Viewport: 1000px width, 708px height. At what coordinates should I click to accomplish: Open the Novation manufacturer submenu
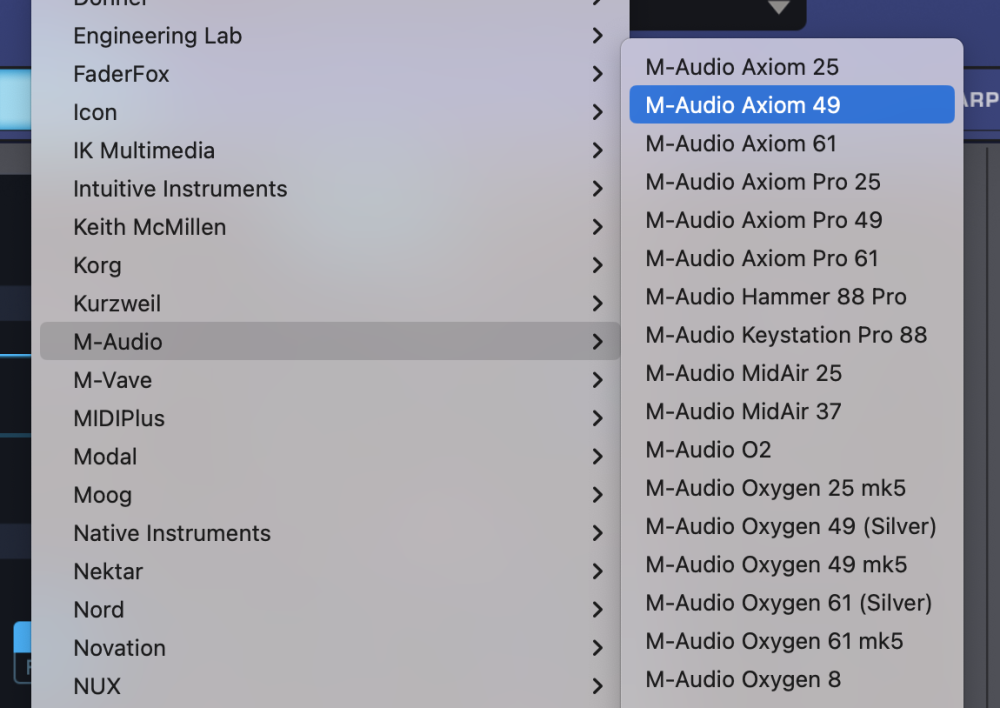click(x=120, y=648)
